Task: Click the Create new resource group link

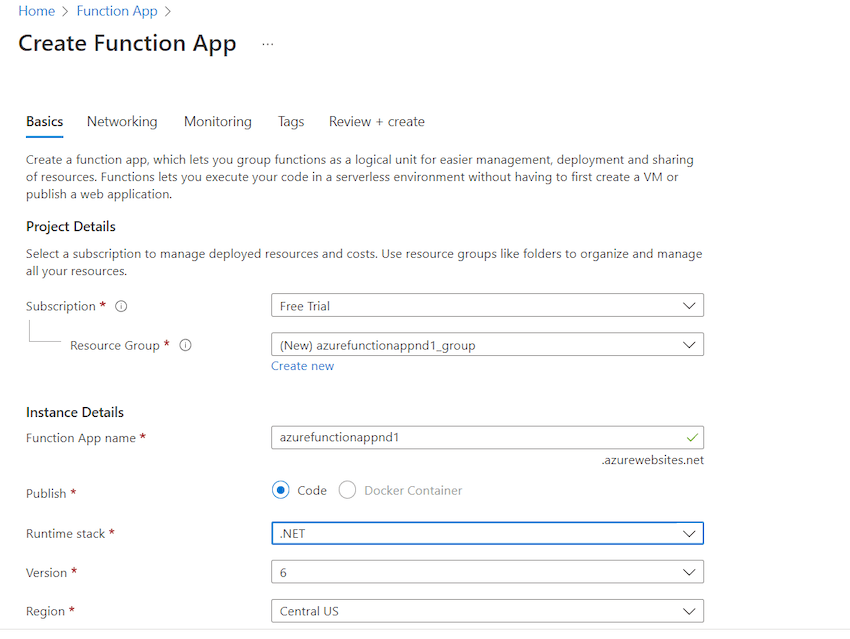Action: 302,366
